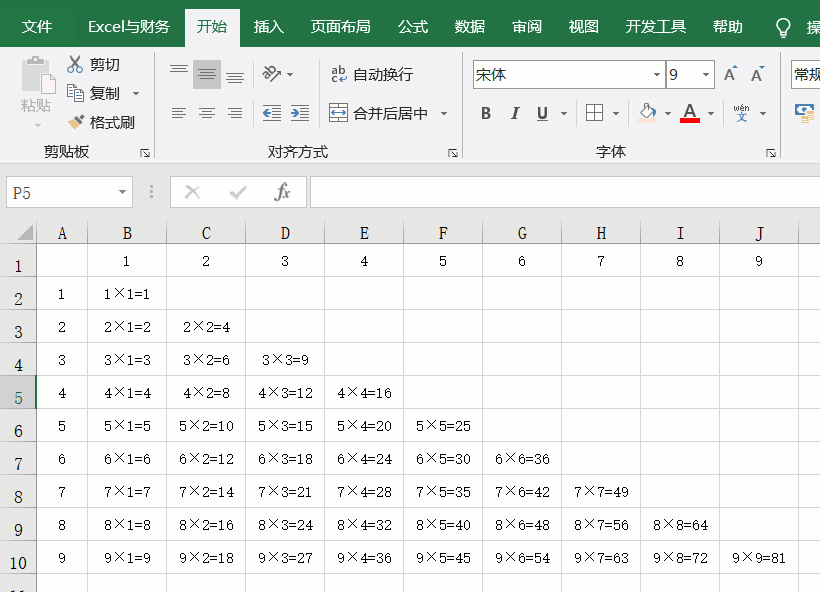Select cell containing 7×6=42
This screenshot has width=820, height=592.
tap(522, 492)
